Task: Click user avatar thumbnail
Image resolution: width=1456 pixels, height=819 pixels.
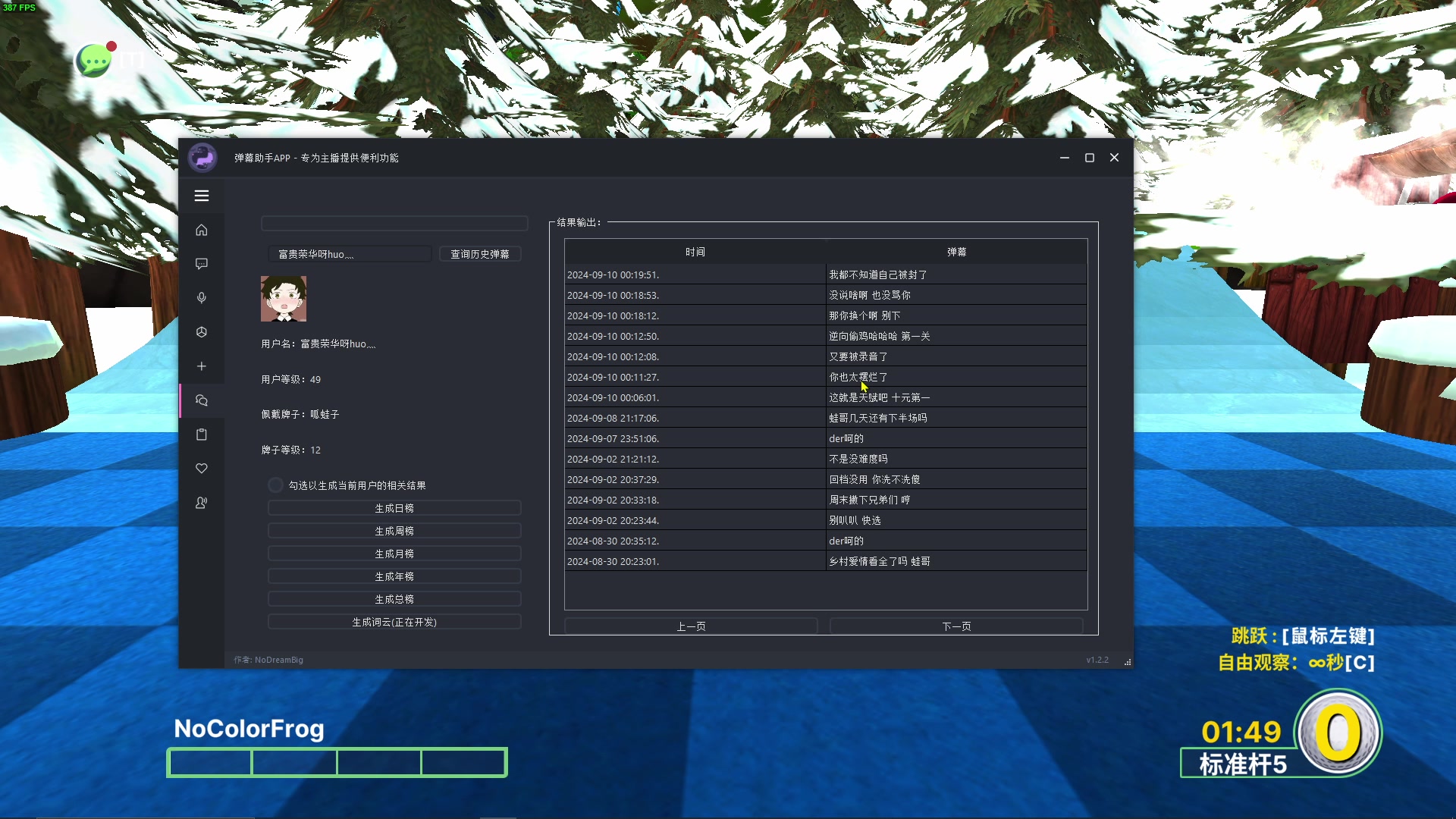Action: [x=283, y=300]
